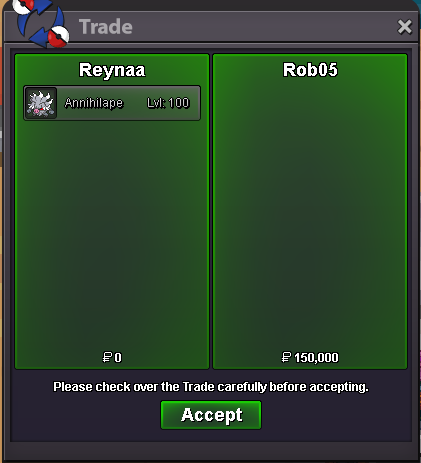Click the 'Please check over the Trade' warning text
Screen dimensions: 421x463
[x=211, y=387]
